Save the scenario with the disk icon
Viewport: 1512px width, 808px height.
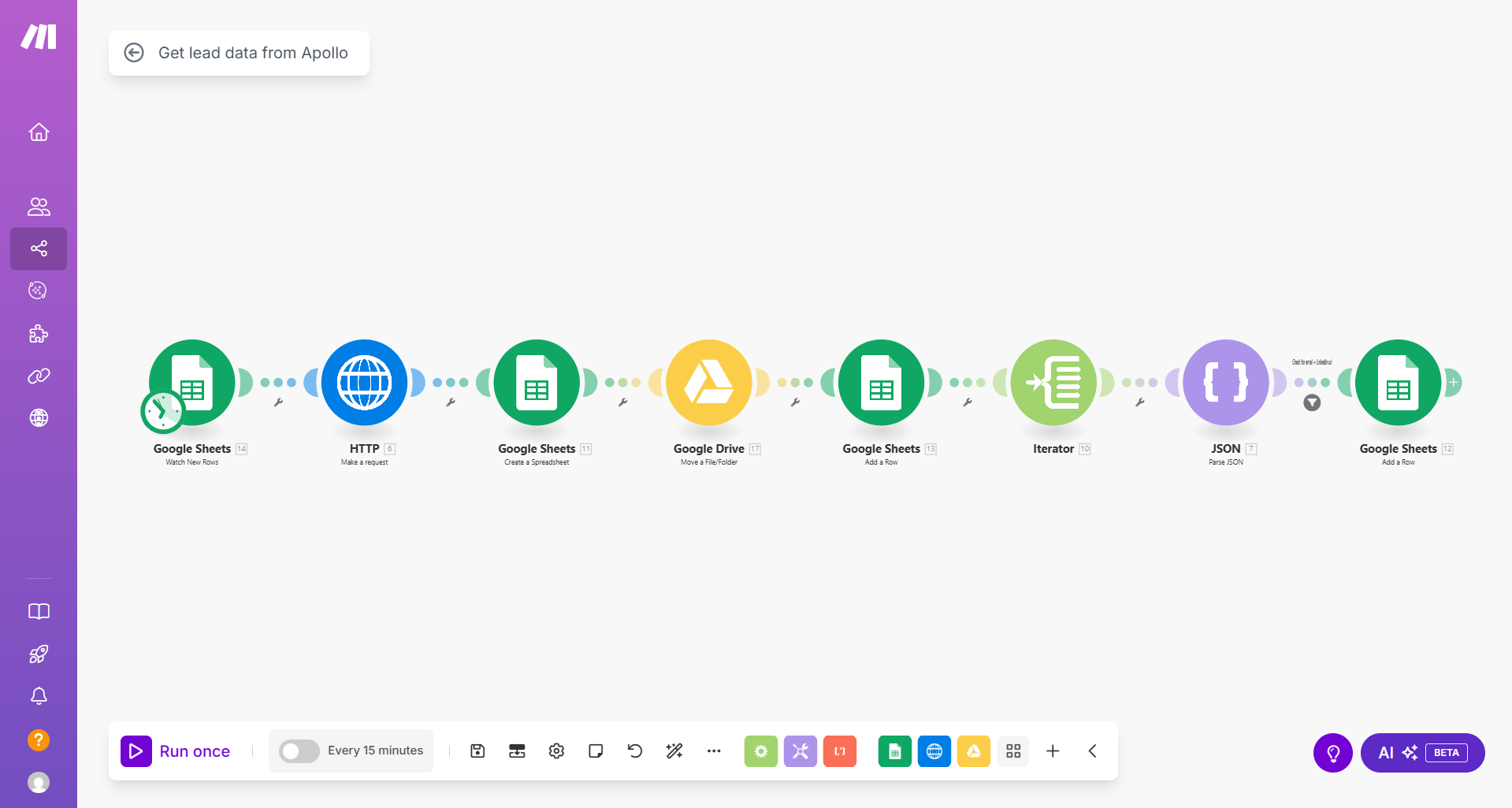coord(477,751)
